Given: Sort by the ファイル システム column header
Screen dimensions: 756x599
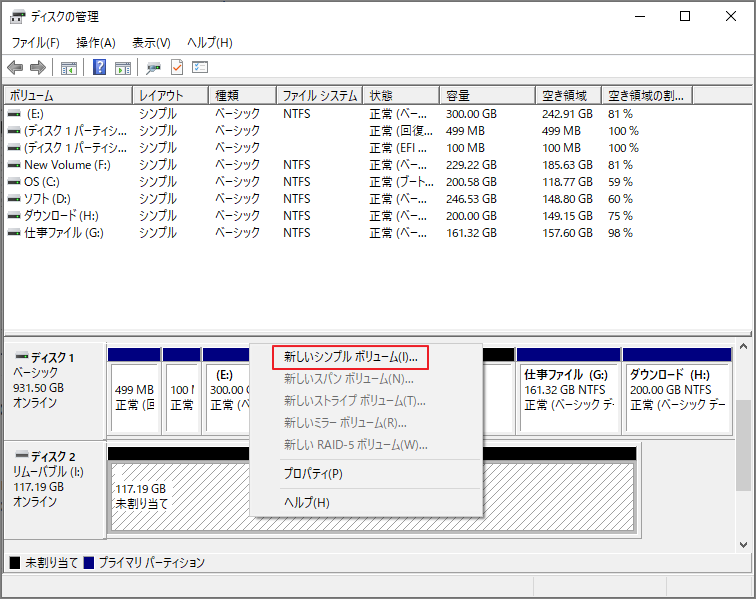Looking at the screenshot, I should (x=320, y=95).
